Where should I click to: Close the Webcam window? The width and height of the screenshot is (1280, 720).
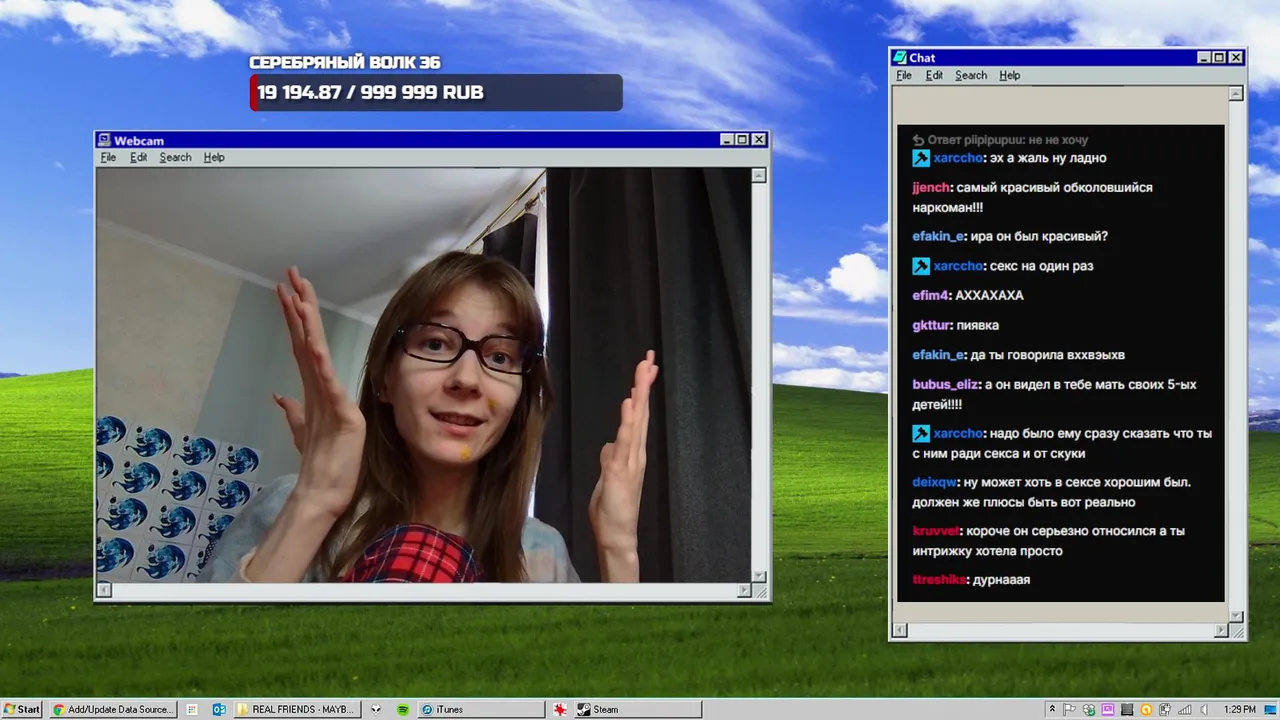[x=759, y=140]
